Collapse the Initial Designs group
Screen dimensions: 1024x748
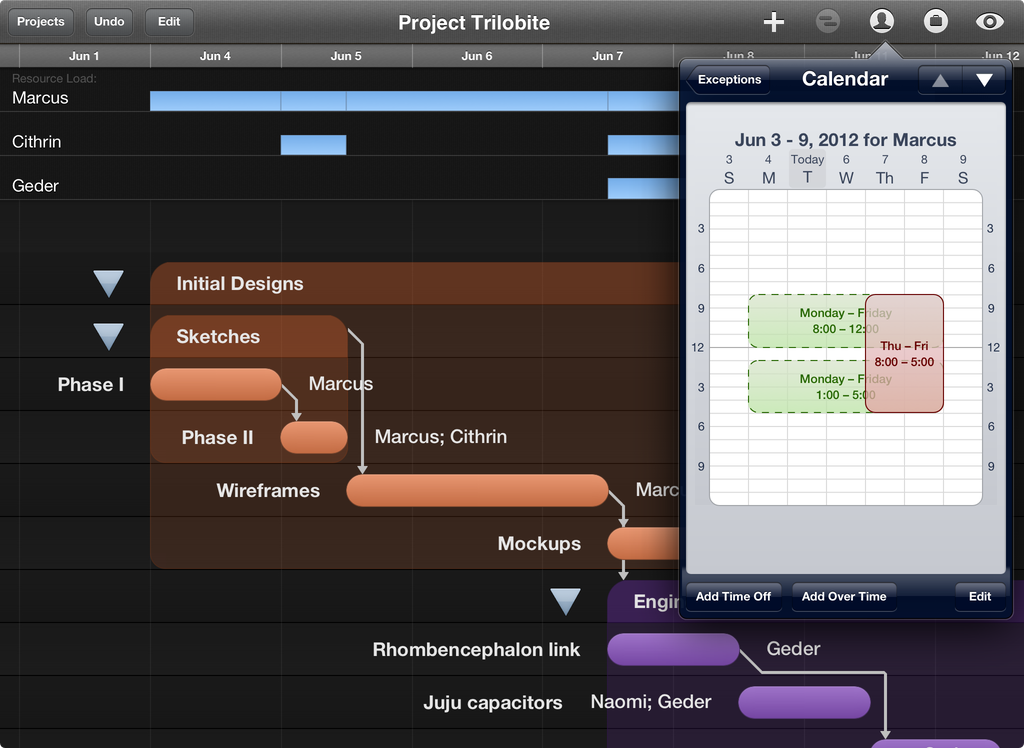(108, 284)
